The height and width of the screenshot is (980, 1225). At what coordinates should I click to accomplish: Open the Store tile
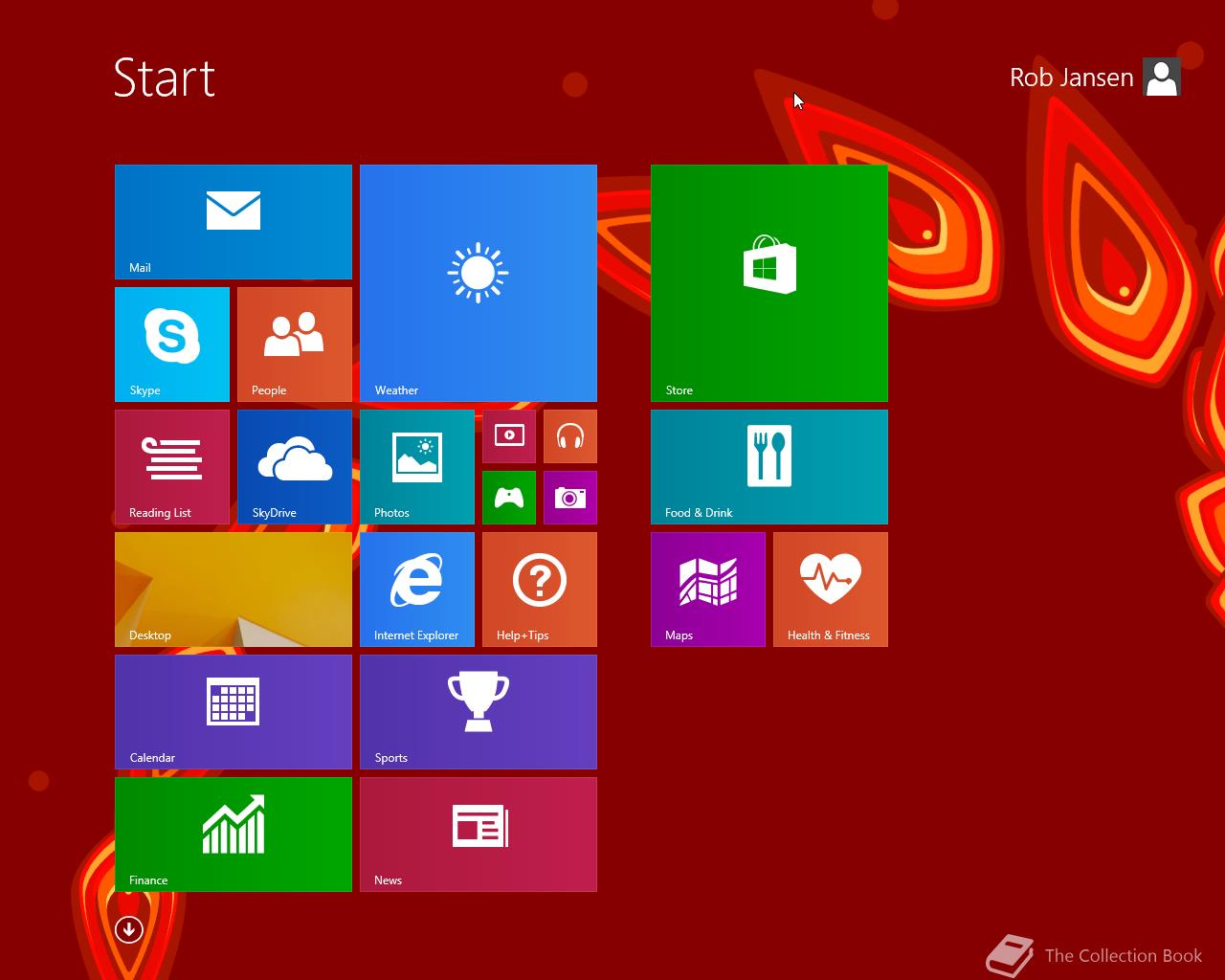pyautogui.click(x=769, y=283)
